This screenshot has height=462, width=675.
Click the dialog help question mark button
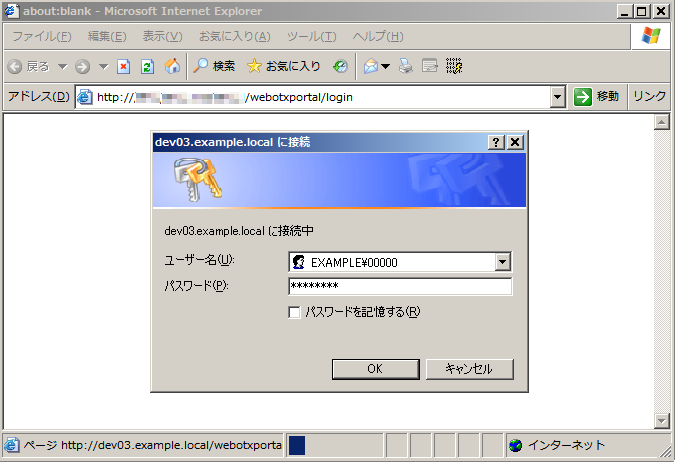coord(496,142)
